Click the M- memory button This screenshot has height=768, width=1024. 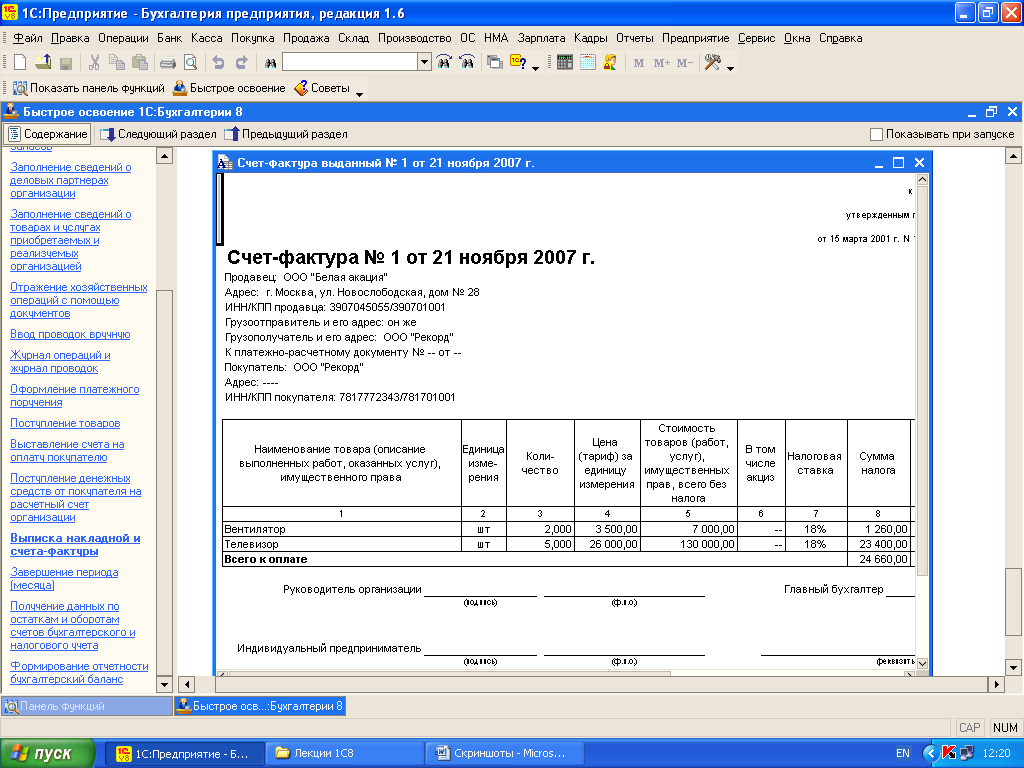(x=684, y=63)
